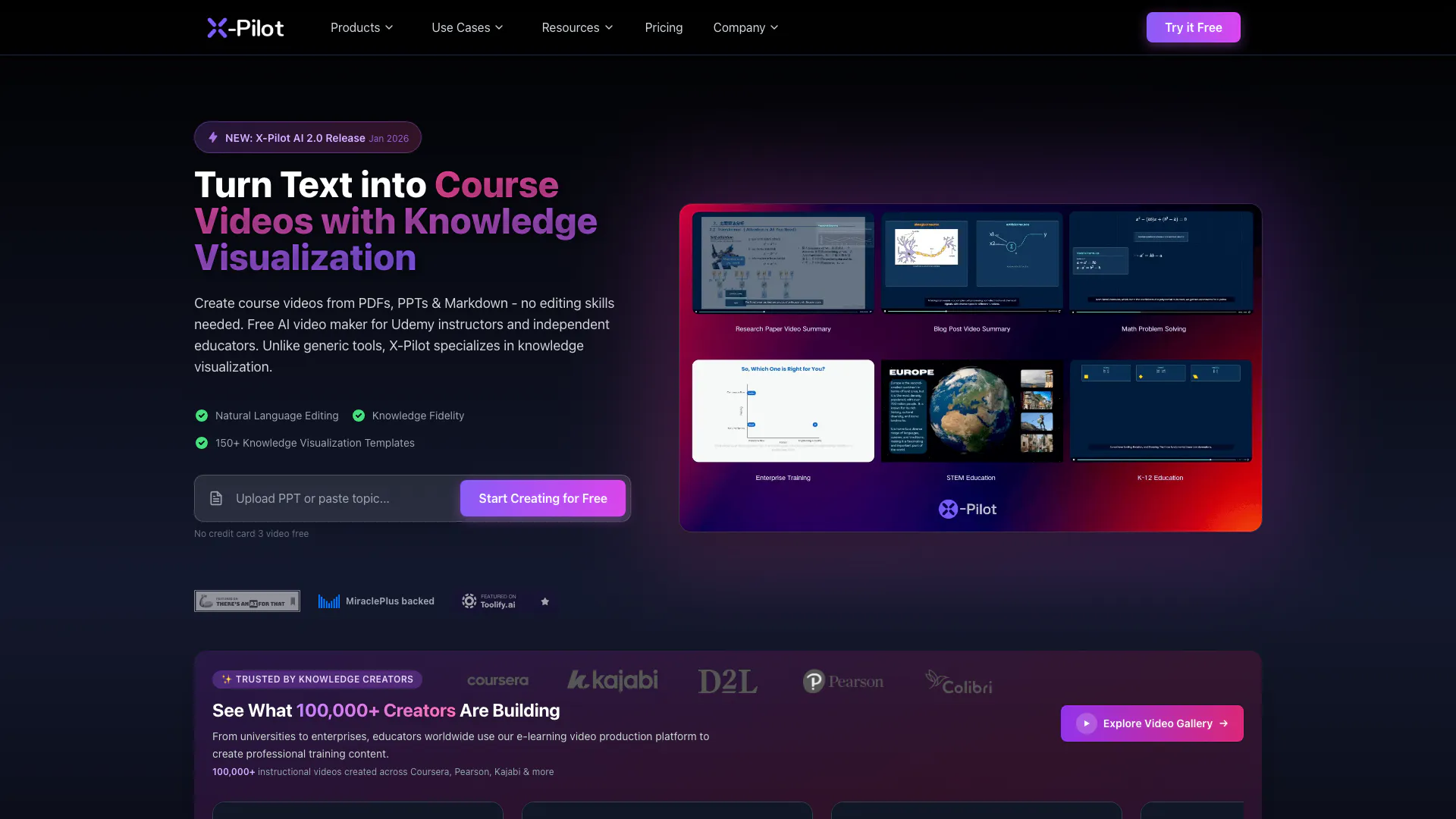Click the document icon in upload field
This screenshot has height=819, width=1456.
(x=216, y=498)
